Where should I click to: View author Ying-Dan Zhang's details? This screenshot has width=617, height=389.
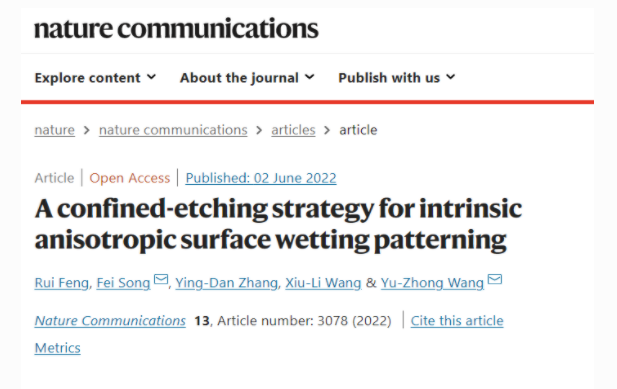tap(227, 283)
